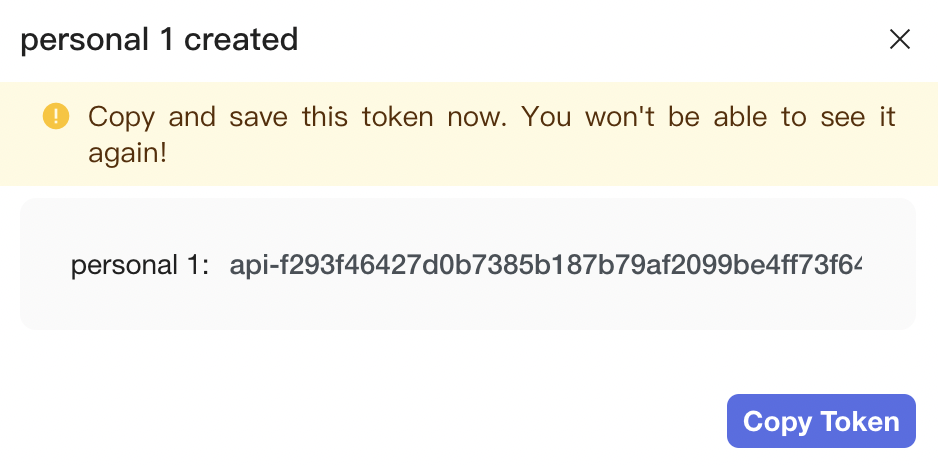Image resolution: width=938 pixels, height=466 pixels.
Task: Click the word 'created' in the title
Action: (x=241, y=39)
